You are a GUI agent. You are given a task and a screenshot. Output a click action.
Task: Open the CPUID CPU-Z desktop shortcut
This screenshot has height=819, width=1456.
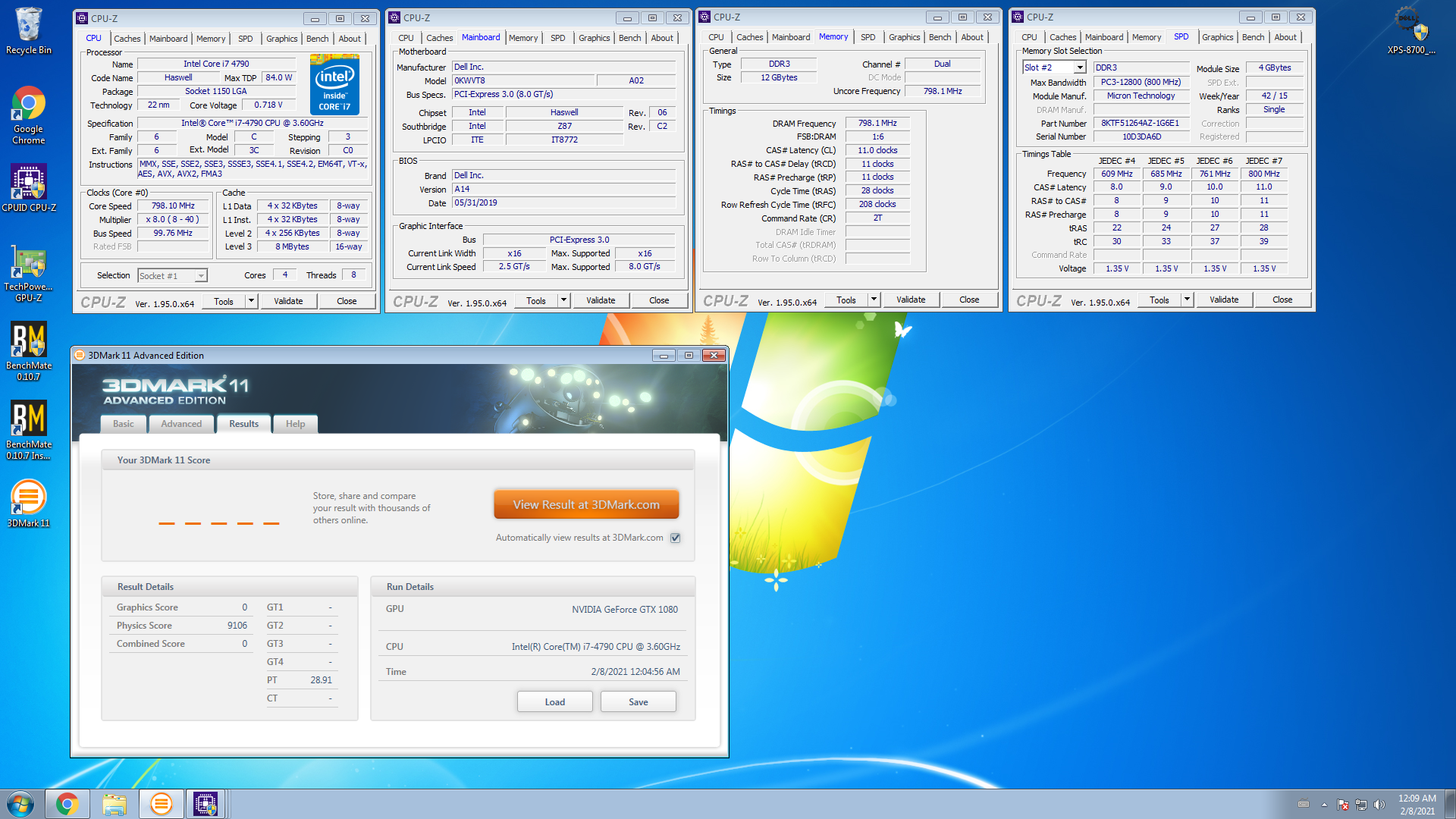[29, 187]
